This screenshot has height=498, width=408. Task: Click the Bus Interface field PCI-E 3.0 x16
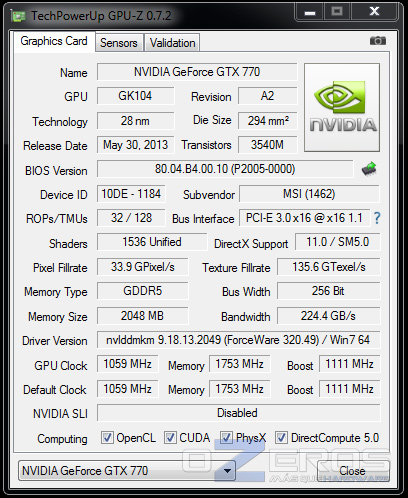click(x=304, y=218)
